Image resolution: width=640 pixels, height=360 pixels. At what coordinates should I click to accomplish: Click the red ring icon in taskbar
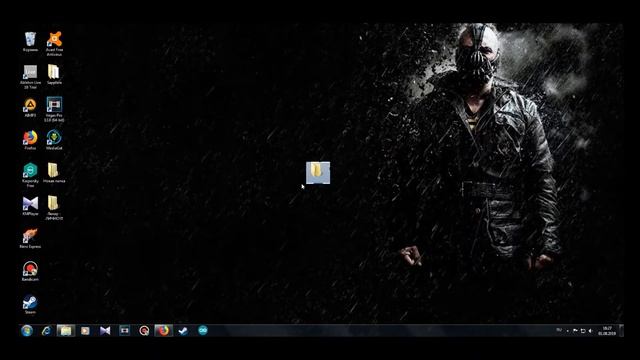[x=144, y=331]
